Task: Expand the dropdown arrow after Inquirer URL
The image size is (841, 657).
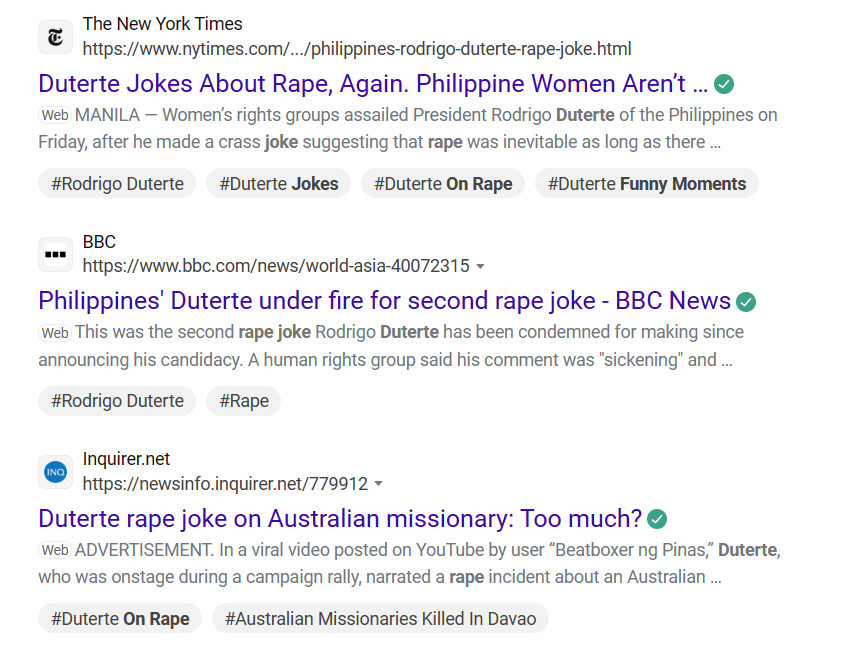Action: 379,484
